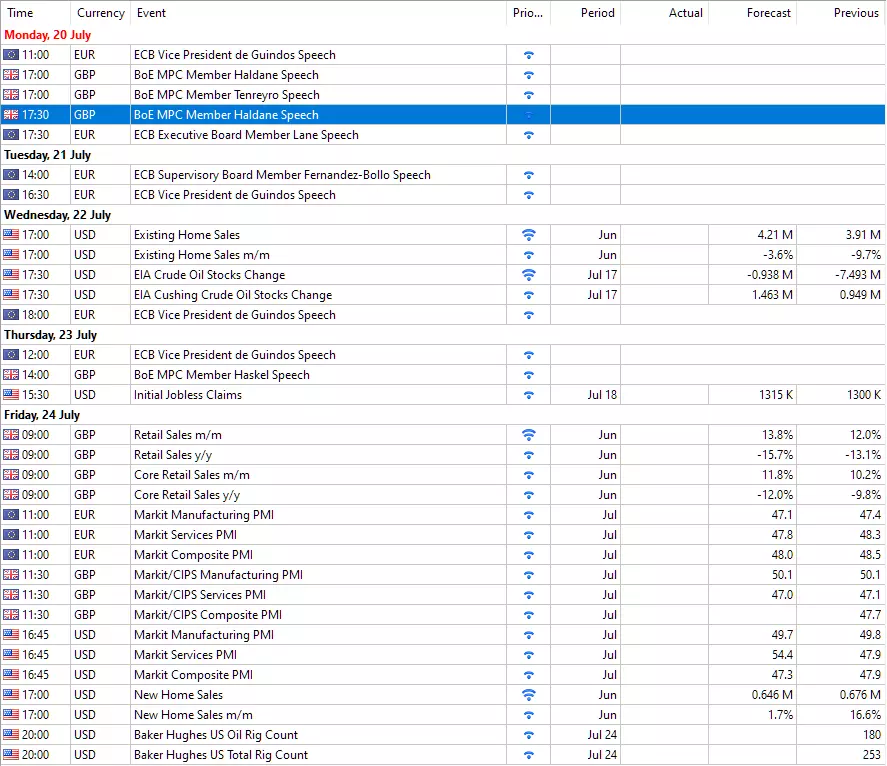
Task: Sort by the Actual column header
Action: [665, 12]
